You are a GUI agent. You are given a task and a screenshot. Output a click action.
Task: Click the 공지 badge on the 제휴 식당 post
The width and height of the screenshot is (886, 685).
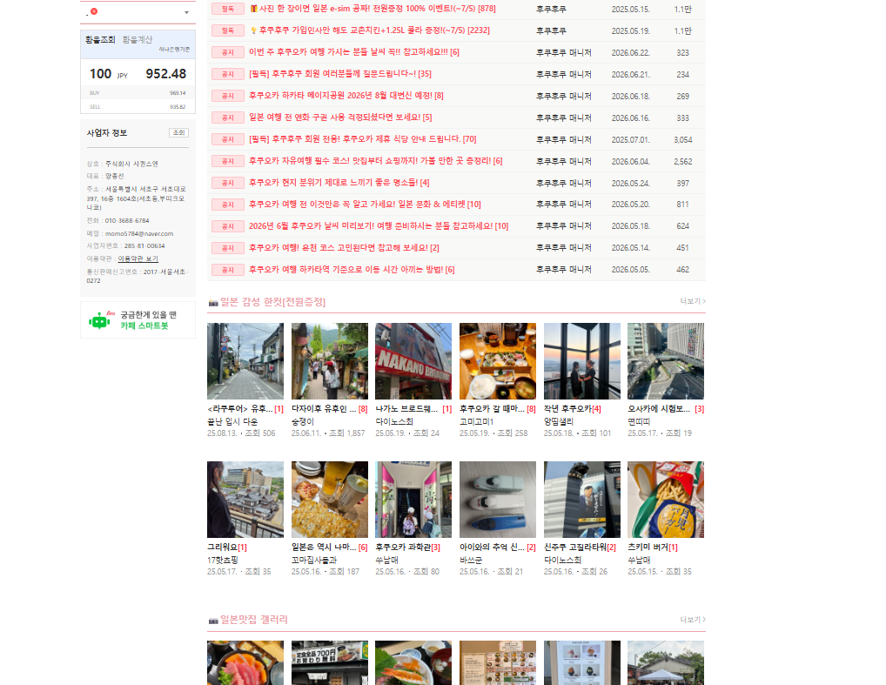point(228,139)
